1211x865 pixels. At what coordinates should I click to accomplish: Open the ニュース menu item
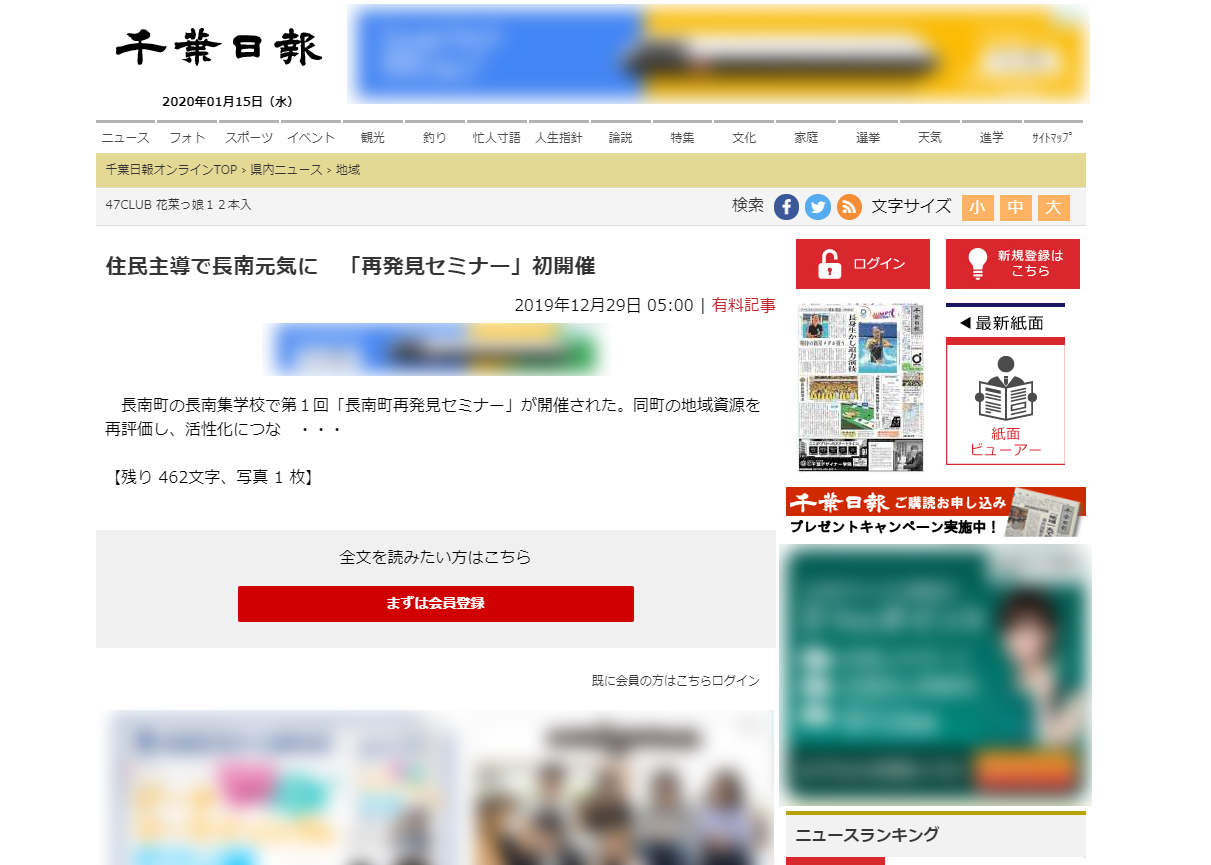(x=125, y=138)
